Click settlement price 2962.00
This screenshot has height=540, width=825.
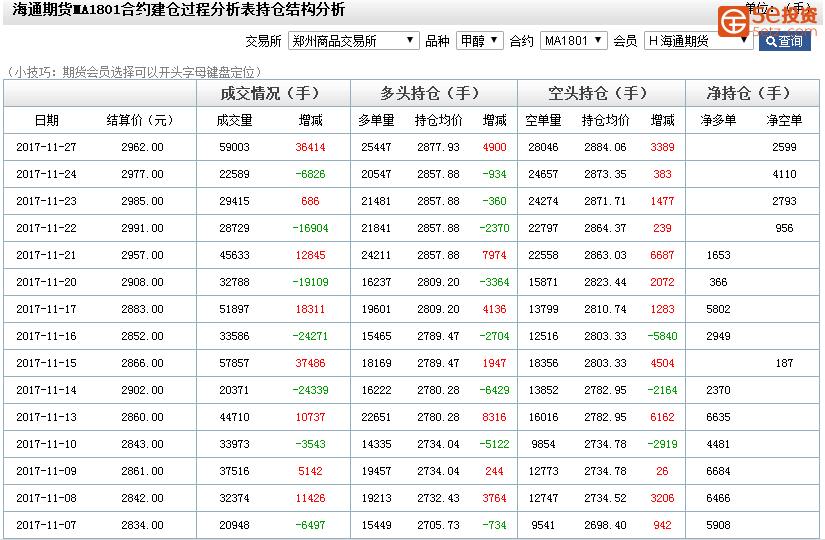point(142,147)
